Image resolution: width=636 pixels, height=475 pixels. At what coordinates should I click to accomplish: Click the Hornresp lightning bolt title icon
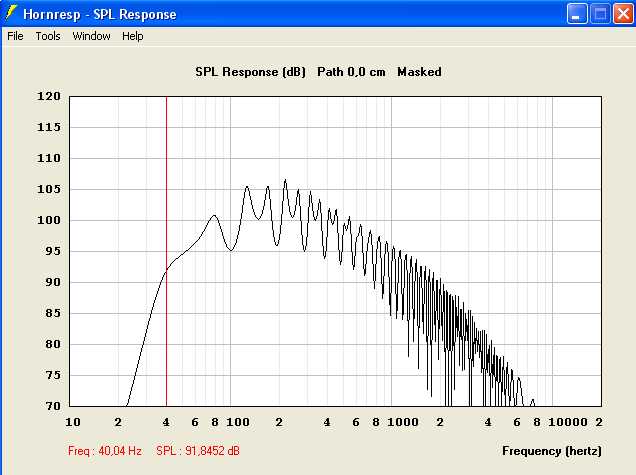(11, 14)
